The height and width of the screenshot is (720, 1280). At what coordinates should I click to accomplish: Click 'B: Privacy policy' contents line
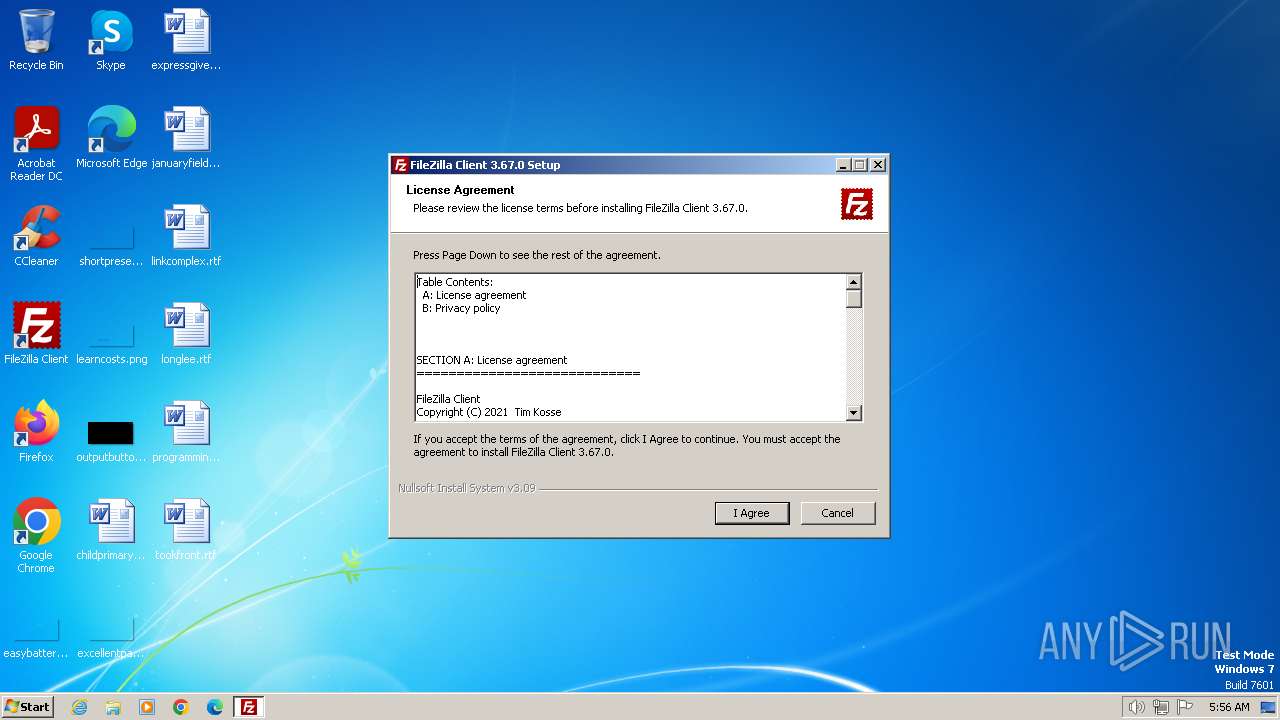(461, 308)
